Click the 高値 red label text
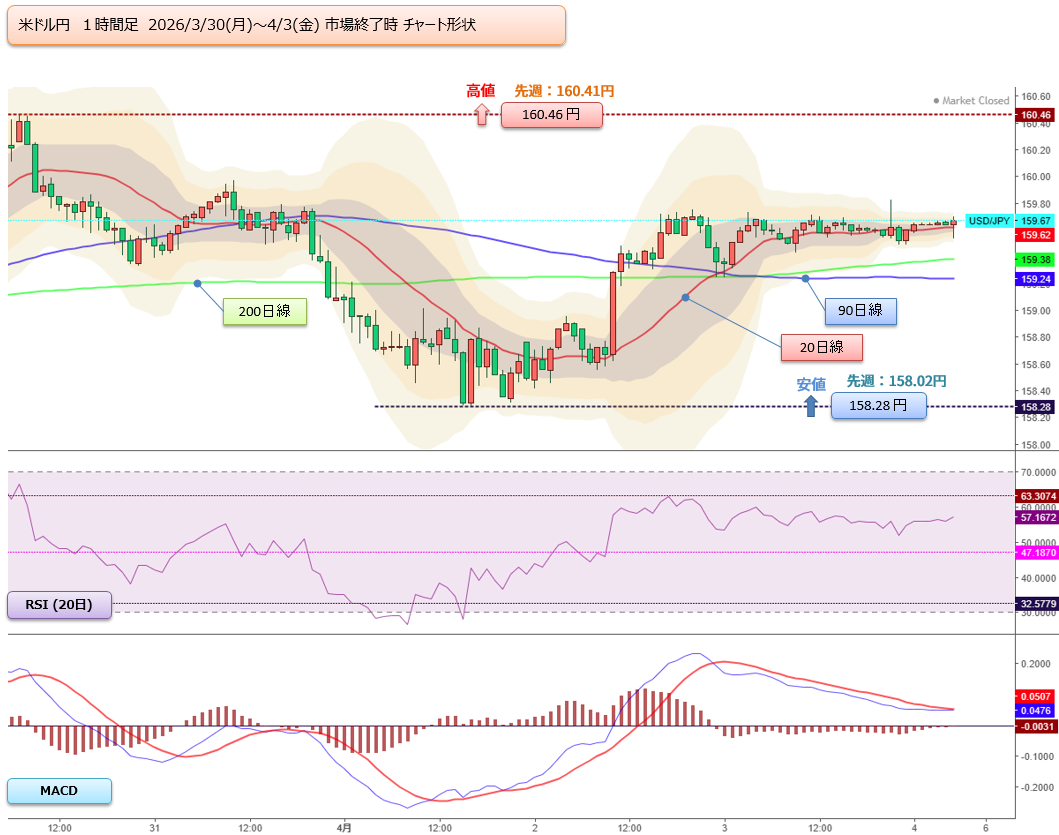Screen dimensions: 1059x835 [481, 91]
